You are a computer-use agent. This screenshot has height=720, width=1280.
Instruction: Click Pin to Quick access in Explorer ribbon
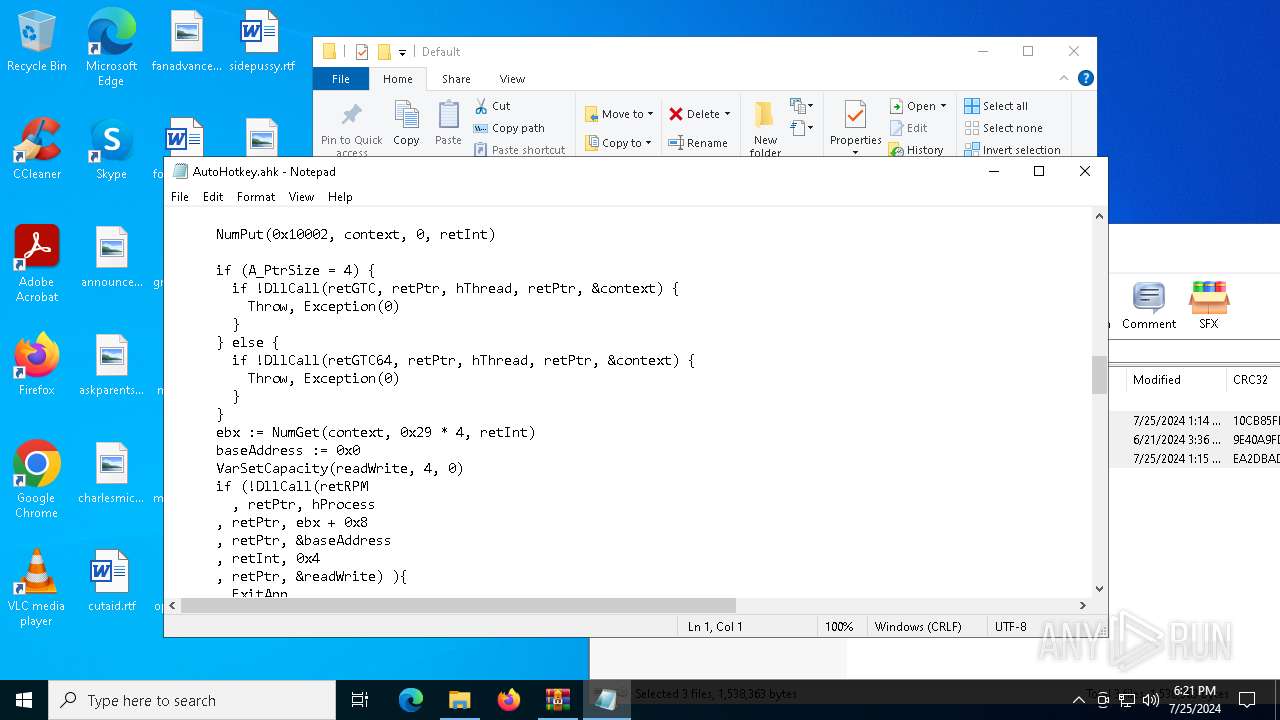tap(351, 128)
